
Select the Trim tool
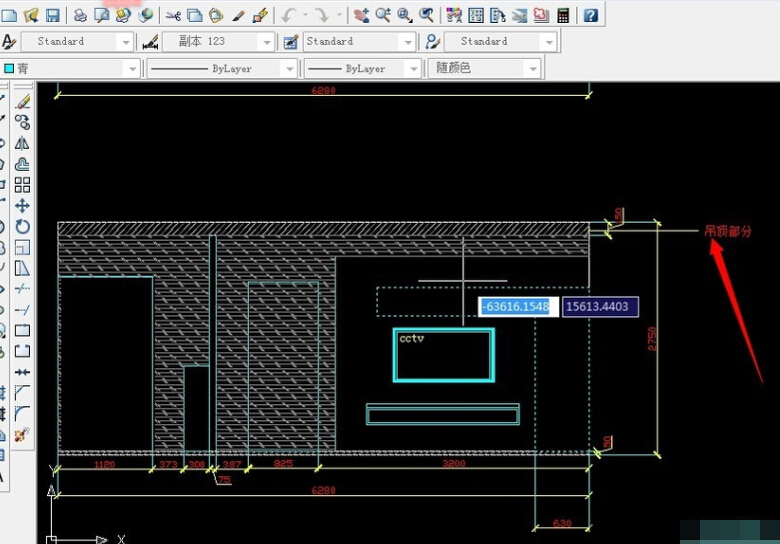coord(22,288)
